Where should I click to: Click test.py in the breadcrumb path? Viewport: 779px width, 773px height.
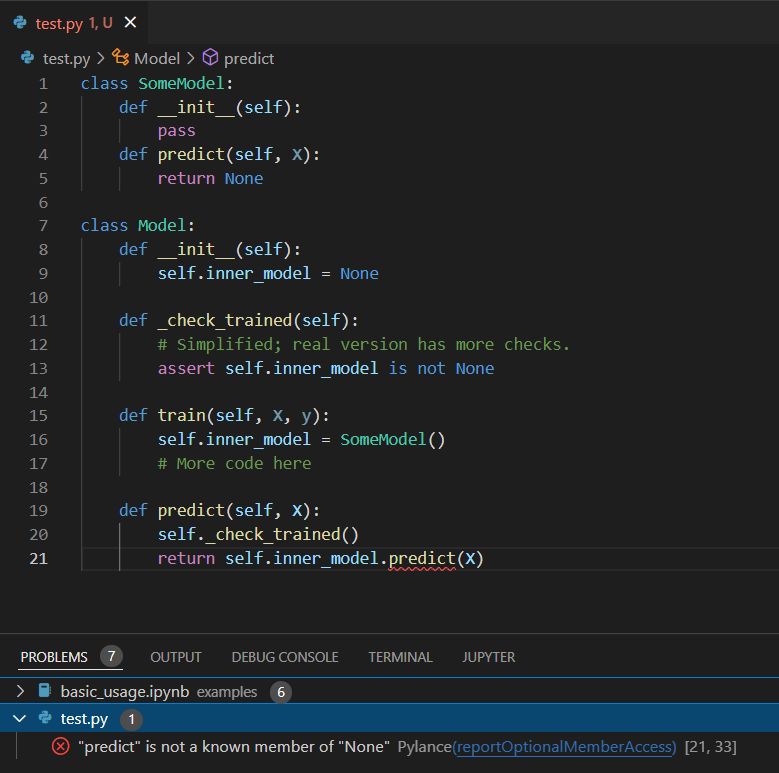point(67,59)
